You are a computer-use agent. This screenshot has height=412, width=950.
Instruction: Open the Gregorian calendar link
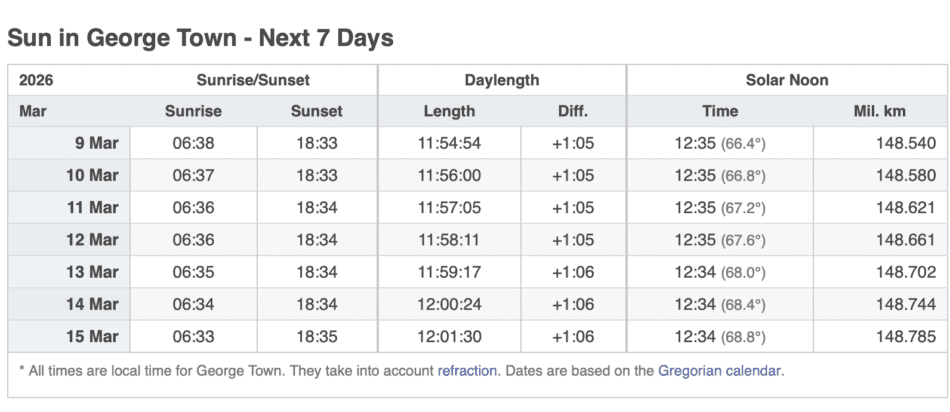[x=720, y=370]
